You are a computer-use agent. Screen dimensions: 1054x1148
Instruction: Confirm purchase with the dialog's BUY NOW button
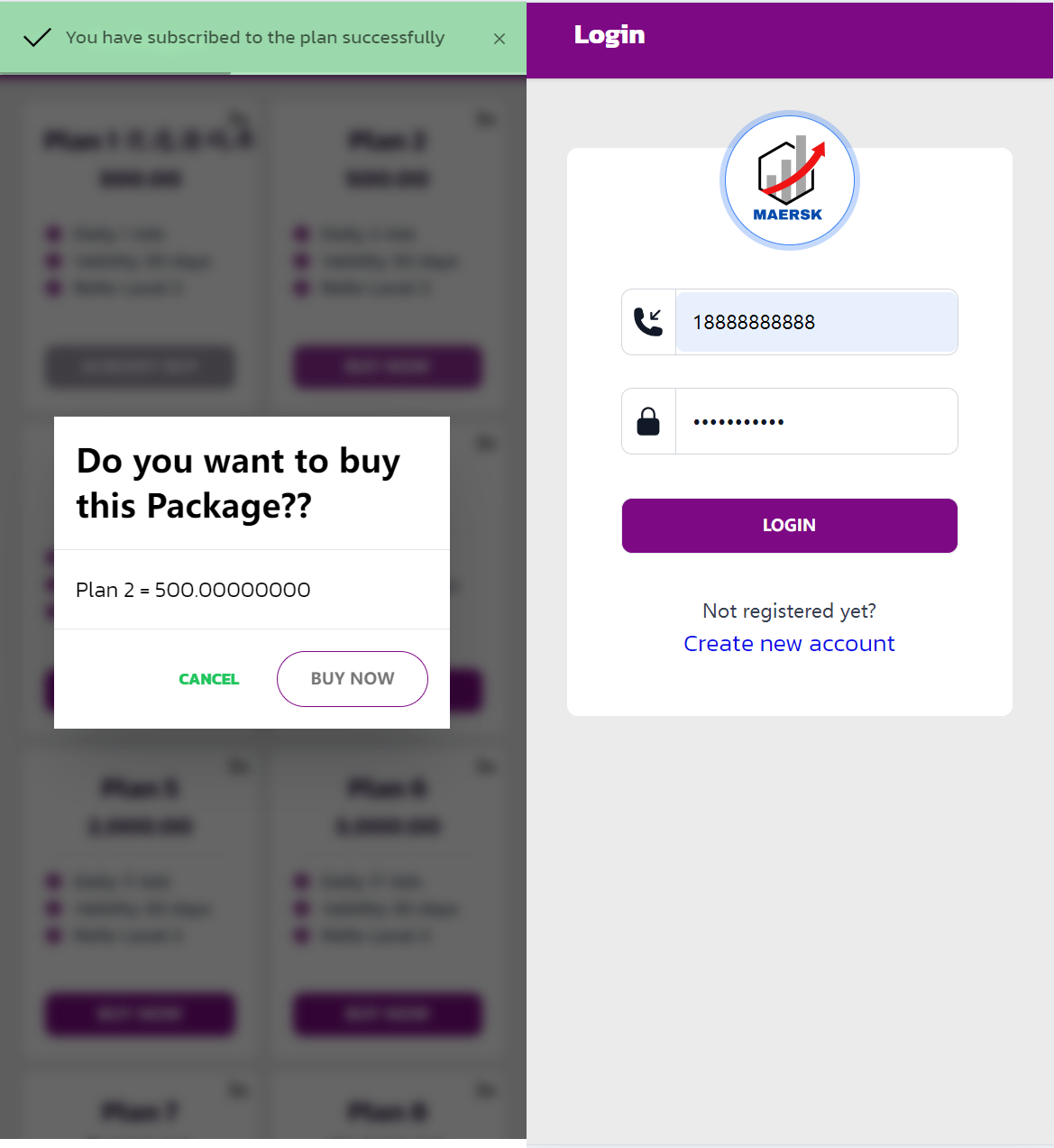(x=353, y=679)
